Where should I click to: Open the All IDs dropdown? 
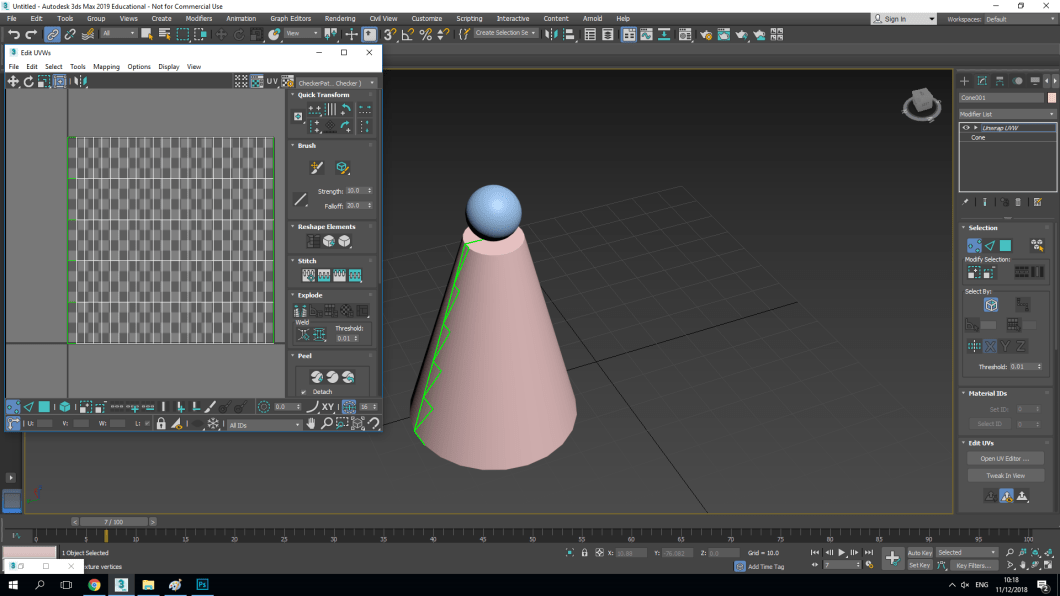[x=265, y=423]
